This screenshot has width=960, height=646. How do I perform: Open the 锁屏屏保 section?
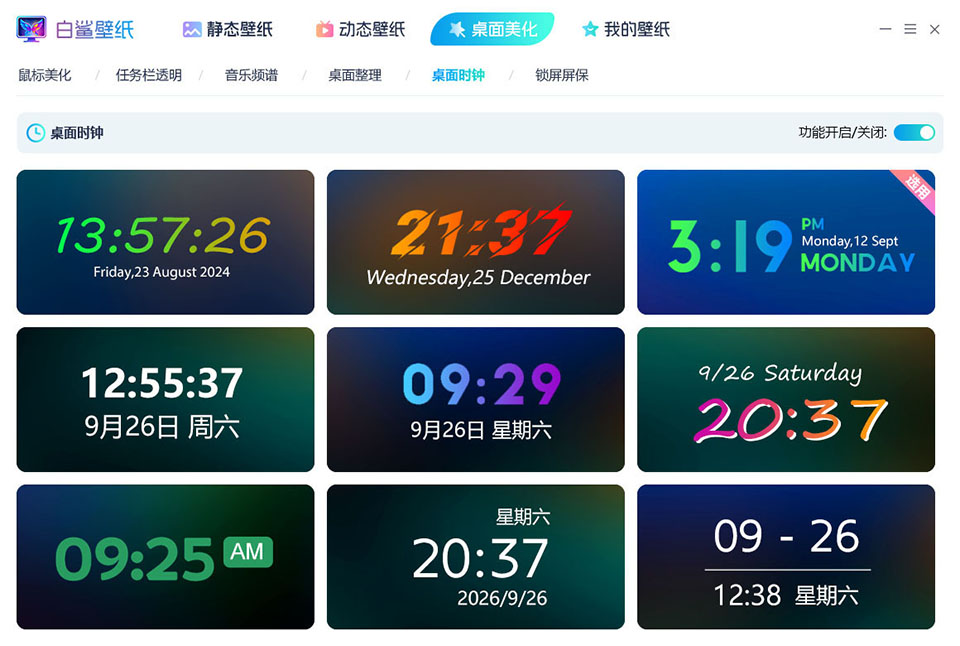[562, 75]
